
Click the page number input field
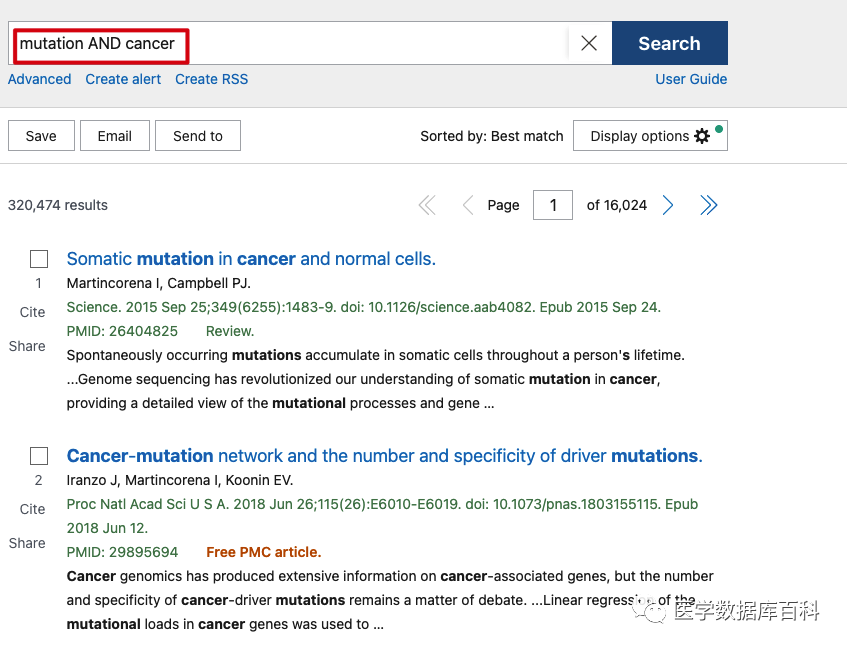pyautogui.click(x=553, y=205)
